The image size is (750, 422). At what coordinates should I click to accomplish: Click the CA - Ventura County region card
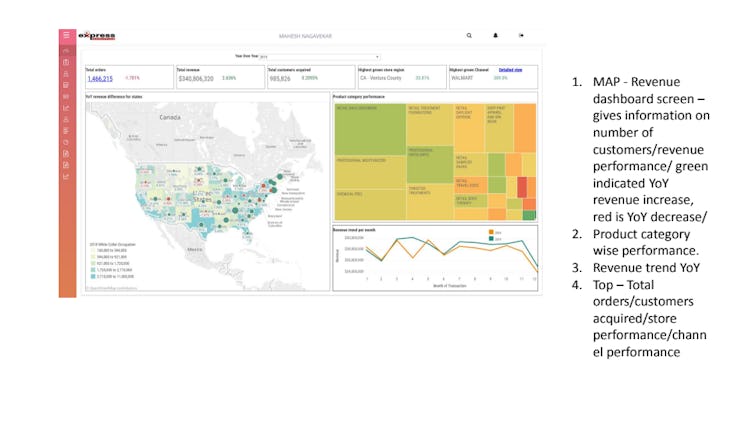[x=402, y=77]
